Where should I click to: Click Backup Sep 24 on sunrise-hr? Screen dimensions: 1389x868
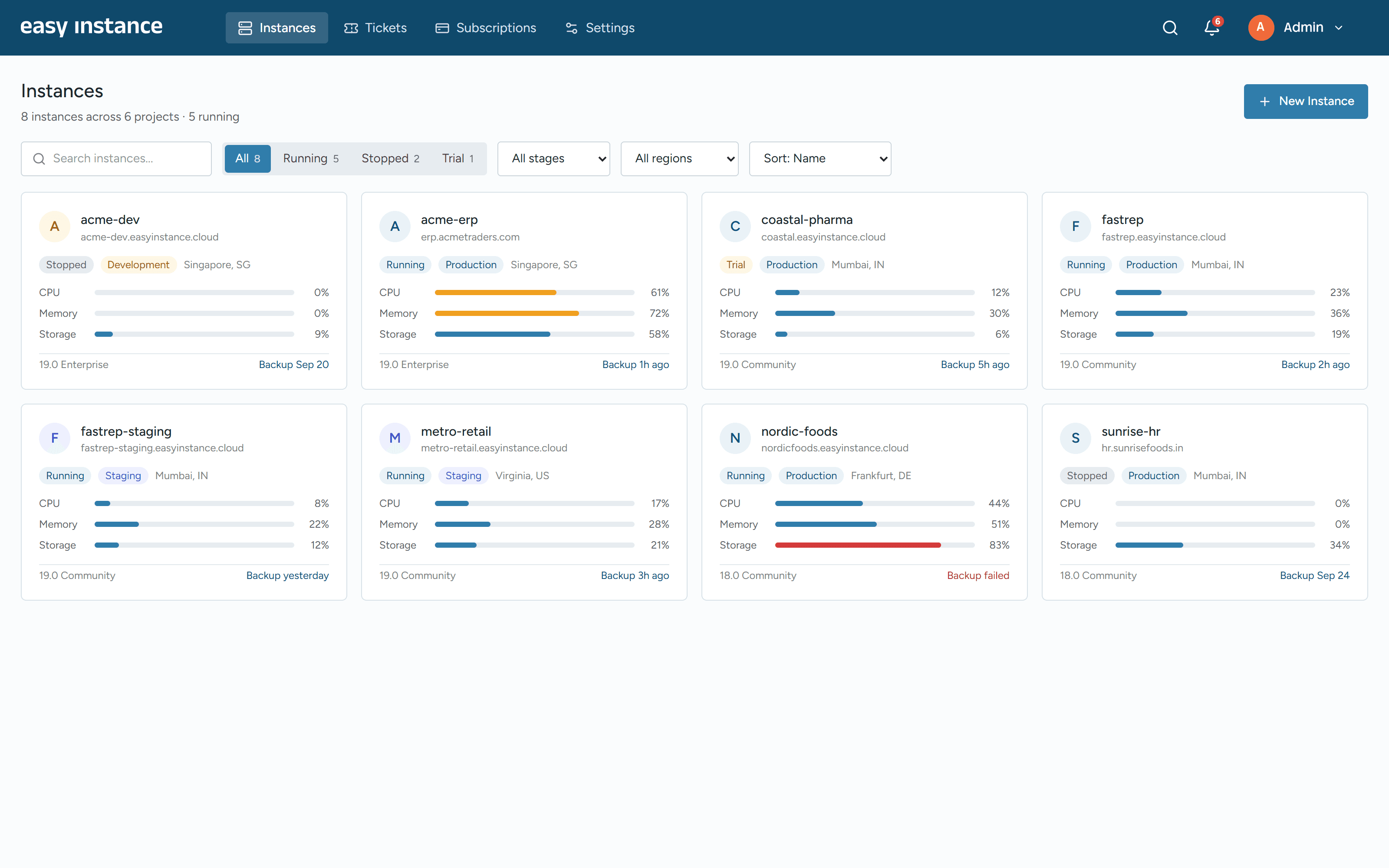pos(1314,575)
